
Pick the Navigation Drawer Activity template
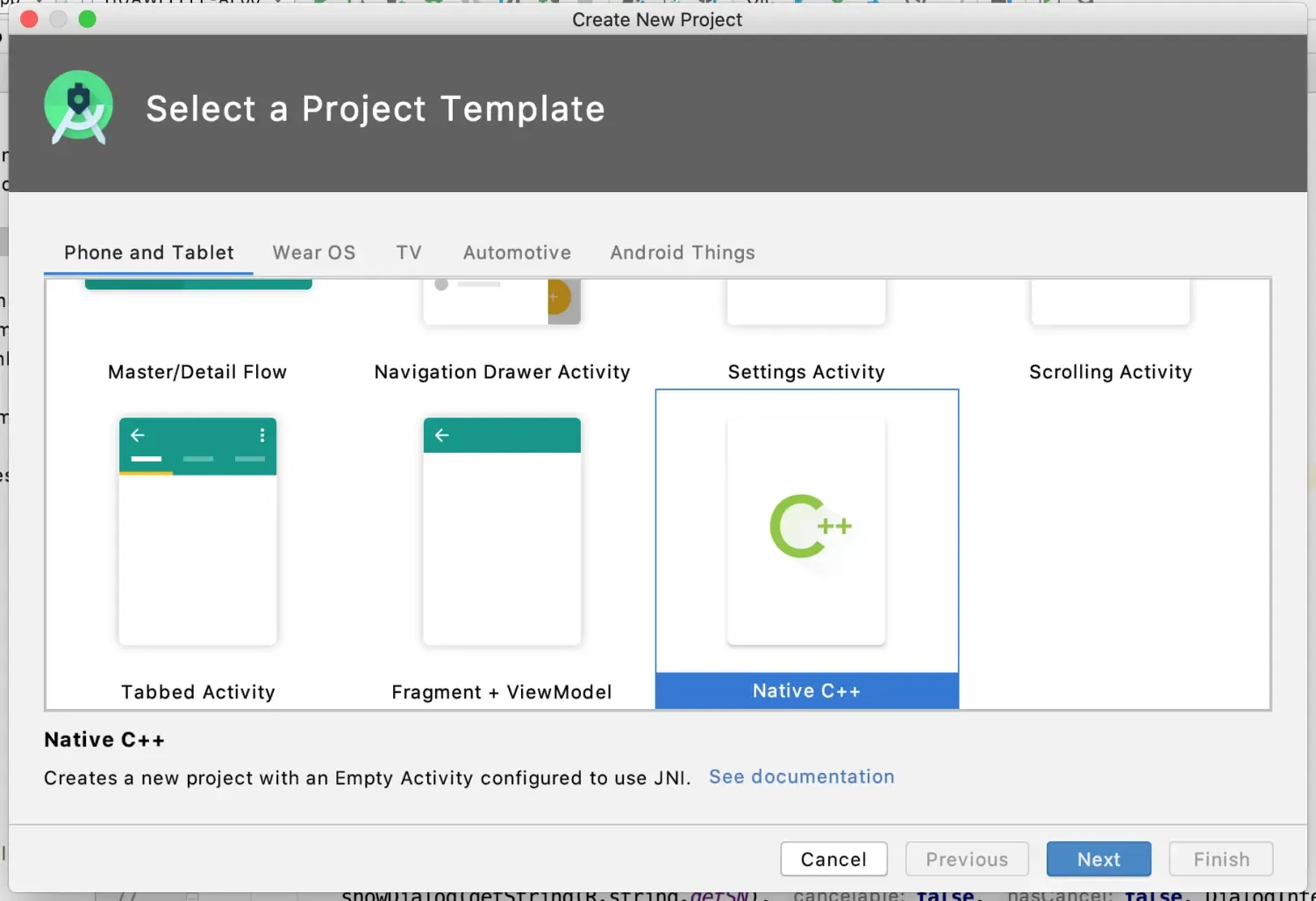502,372
